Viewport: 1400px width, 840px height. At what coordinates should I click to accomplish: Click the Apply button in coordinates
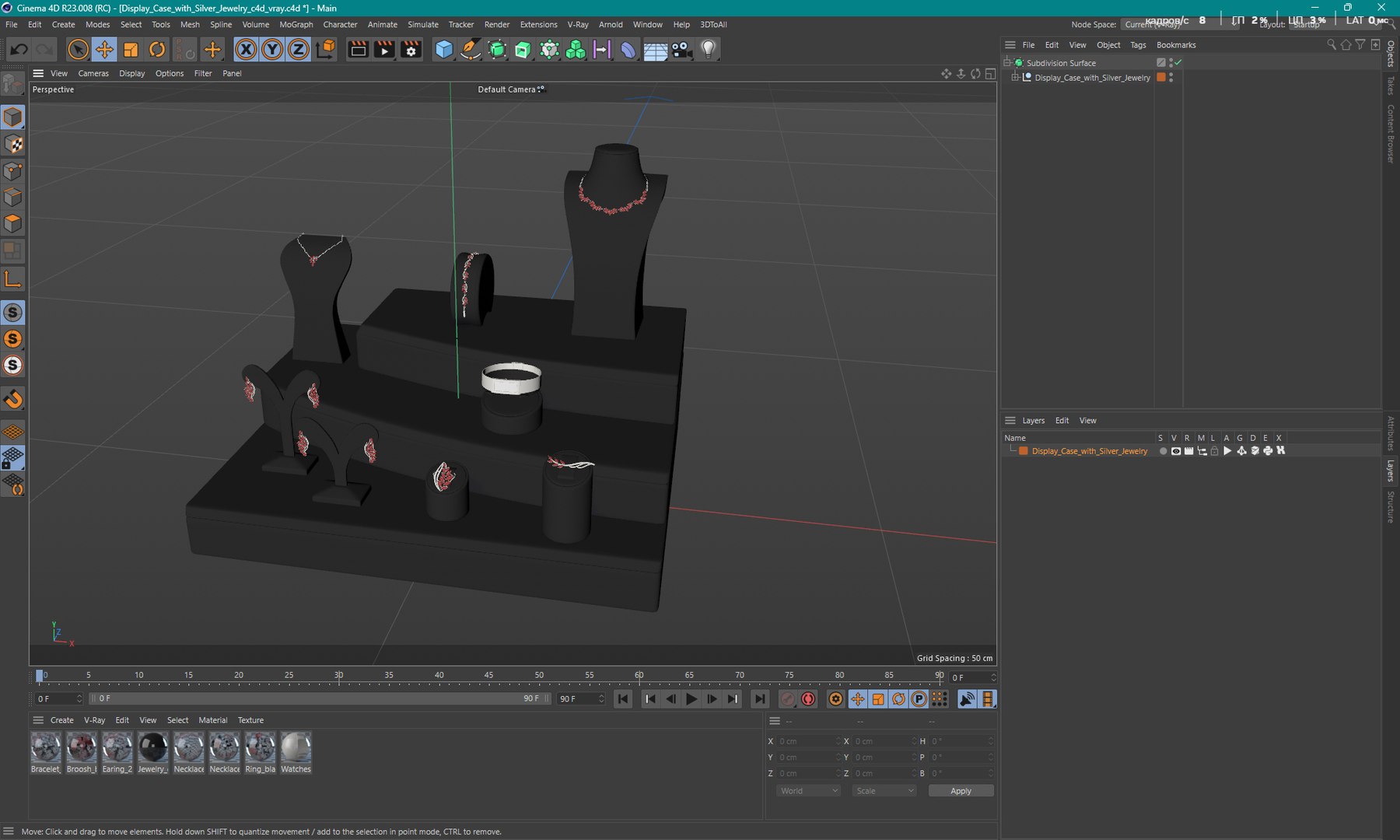(x=961, y=791)
